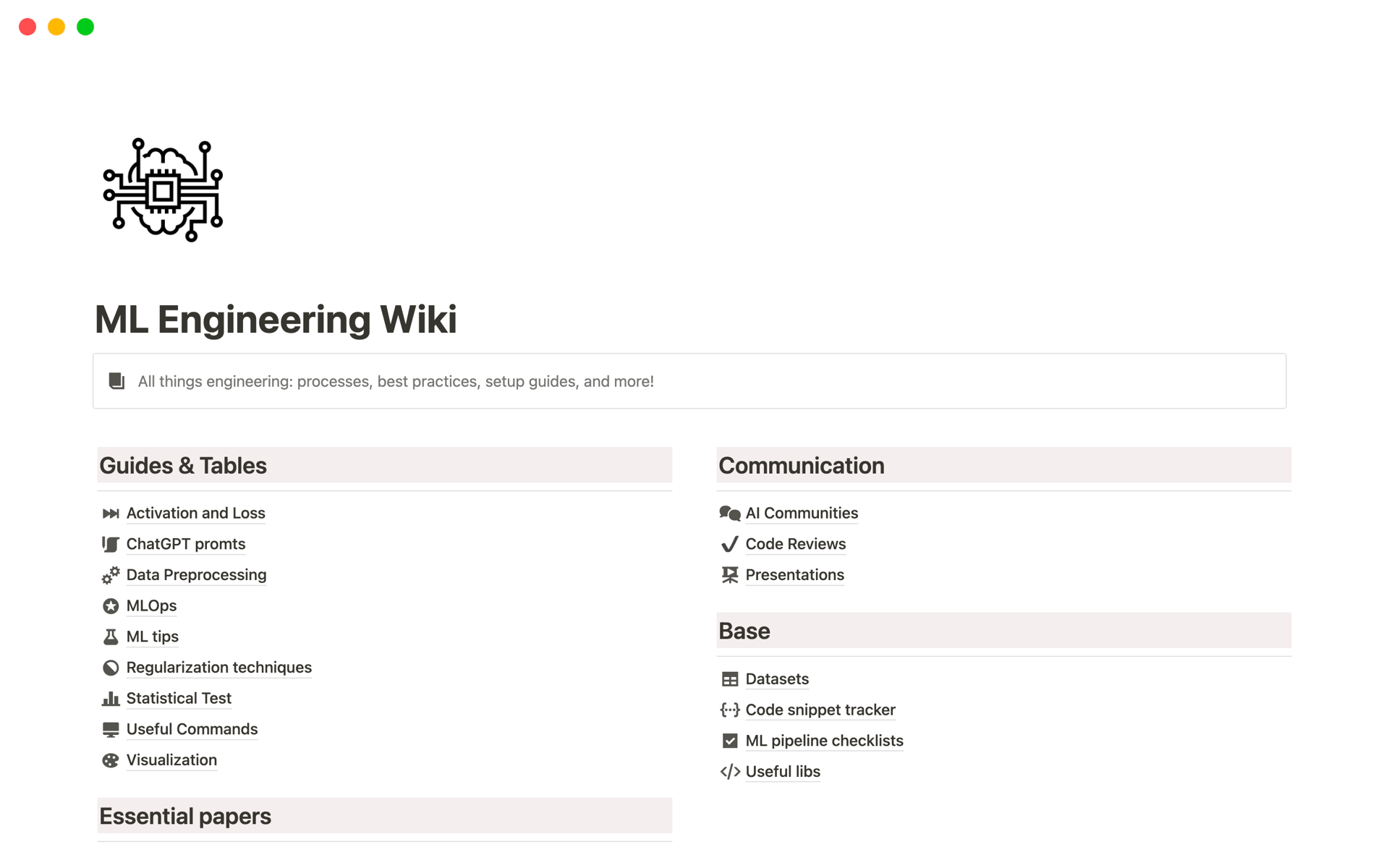This screenshot has width=1389, height=868.
Task: Click the chat bubbles icon by AI Communities
Action: tap(729, 514)
